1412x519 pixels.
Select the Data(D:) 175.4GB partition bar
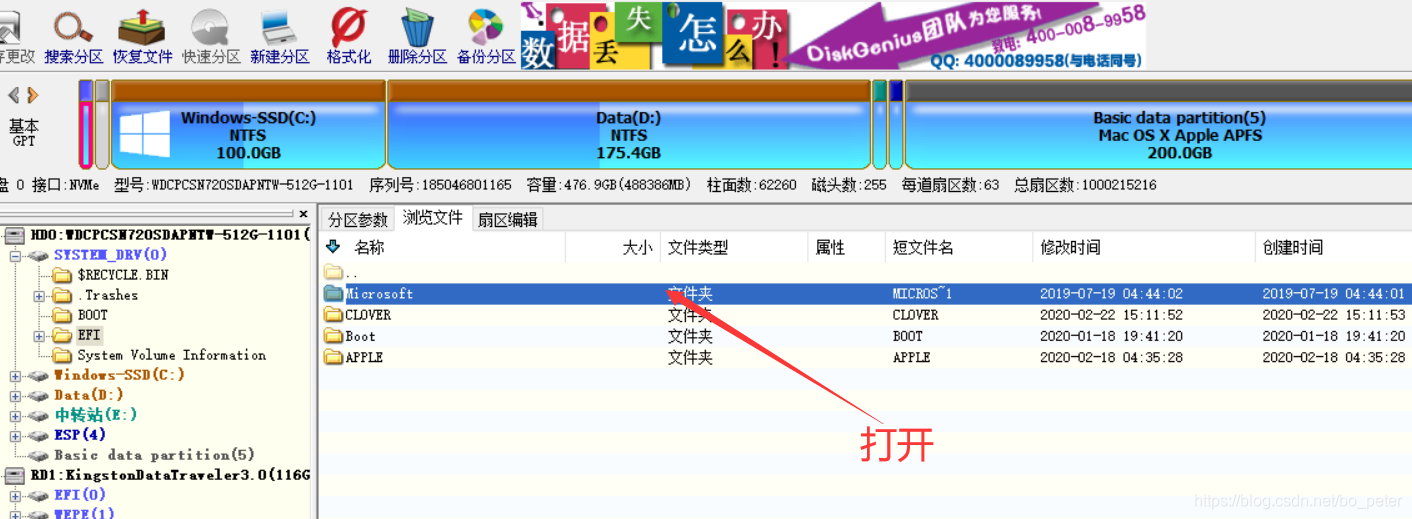[x=629, y=125]
